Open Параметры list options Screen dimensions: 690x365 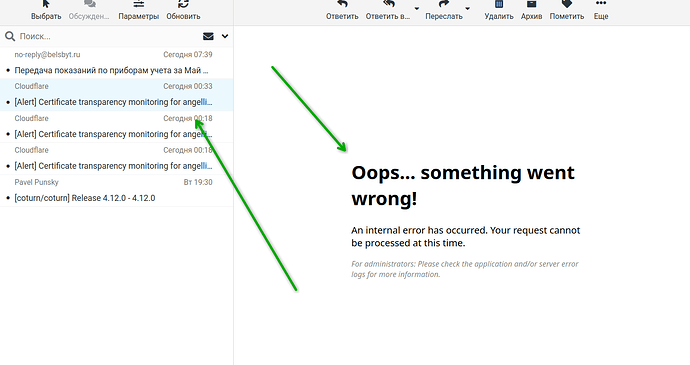click(x=139, y=10)
